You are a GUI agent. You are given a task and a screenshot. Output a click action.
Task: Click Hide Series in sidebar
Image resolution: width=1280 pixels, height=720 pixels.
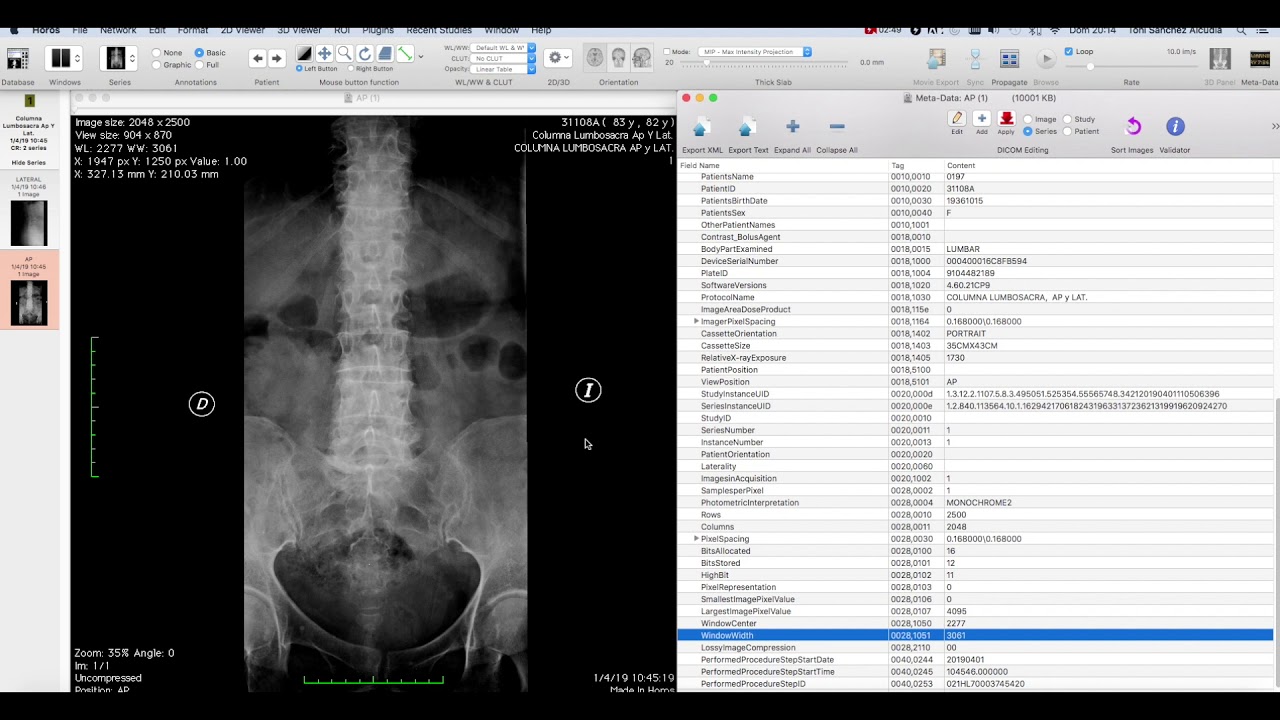tap(29, 162)
